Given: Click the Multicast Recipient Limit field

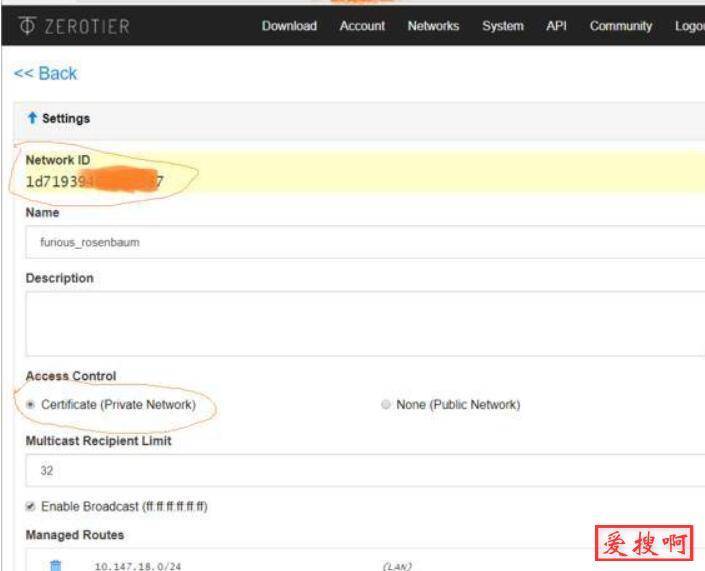Looking at the screenshot, I should 360,471.
